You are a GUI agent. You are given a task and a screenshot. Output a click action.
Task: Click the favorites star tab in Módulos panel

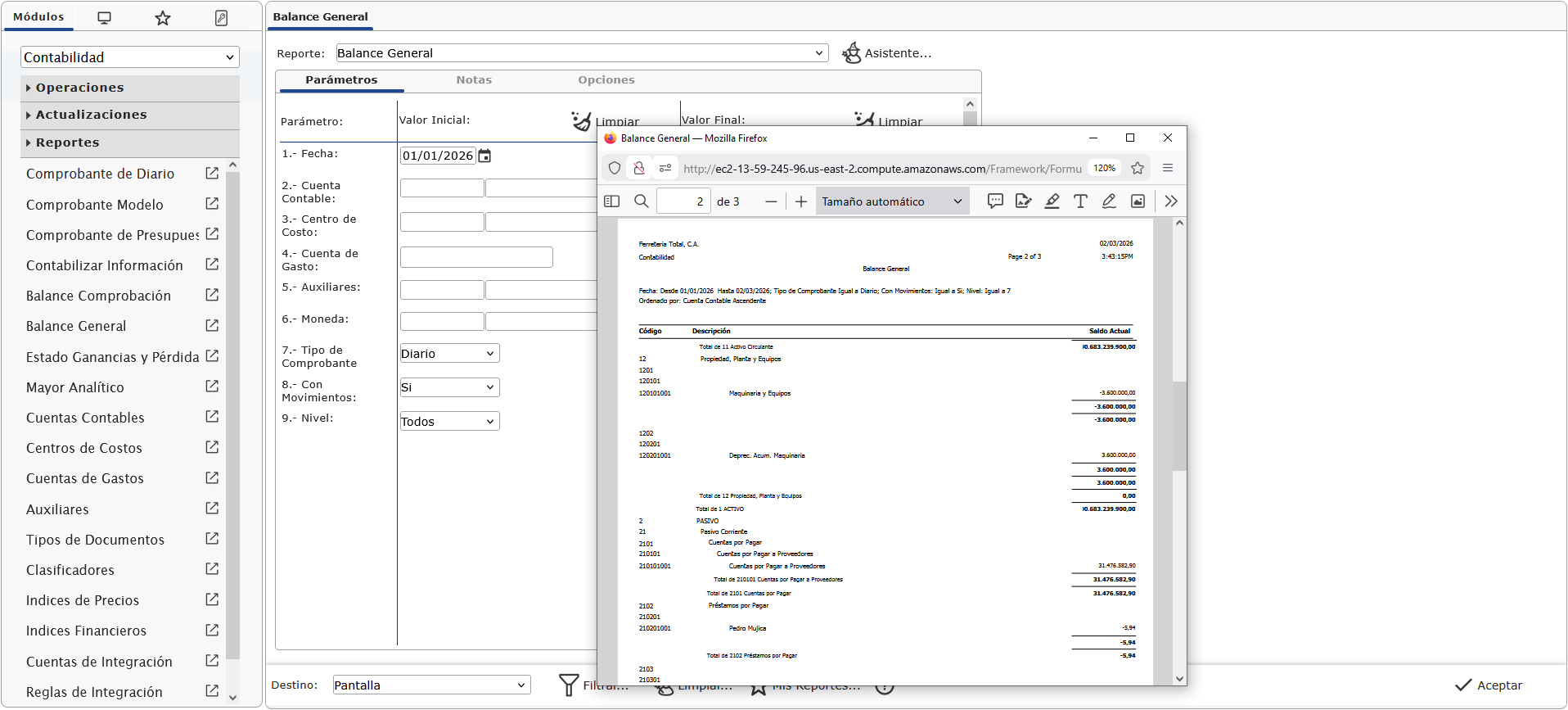[x=163, y=18]
